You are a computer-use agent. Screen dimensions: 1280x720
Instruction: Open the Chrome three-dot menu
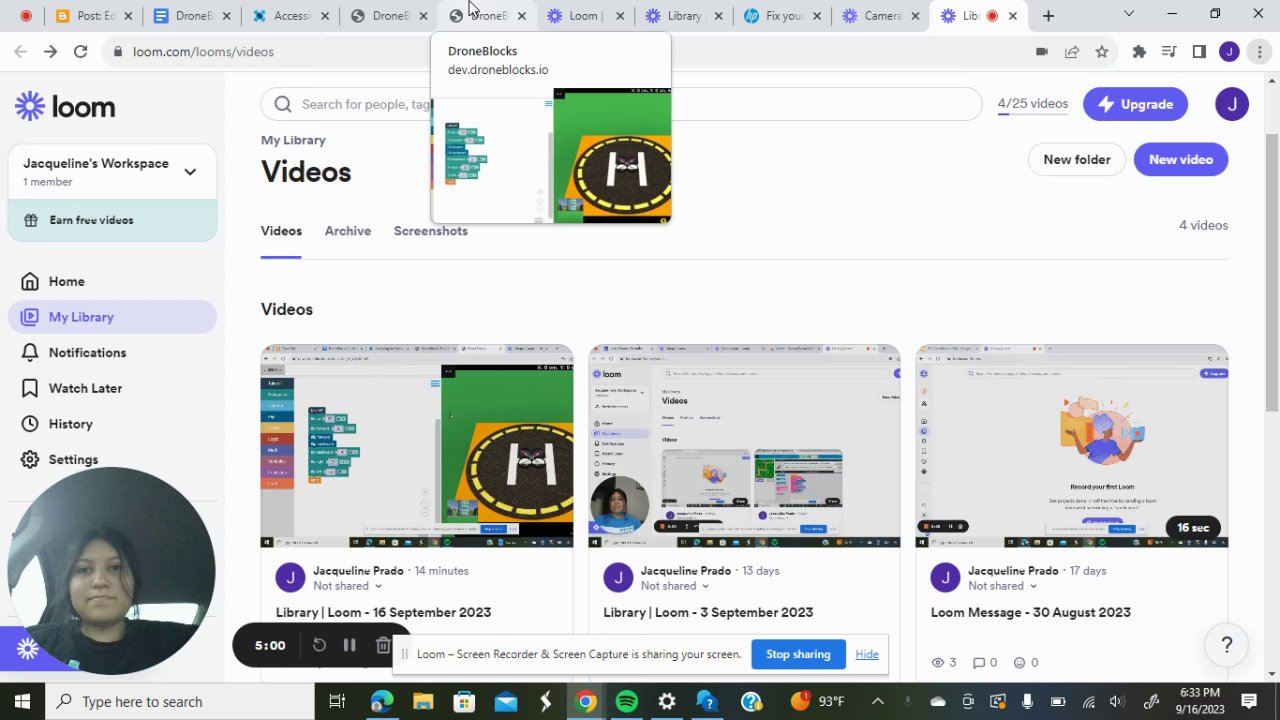point(1259,51)
